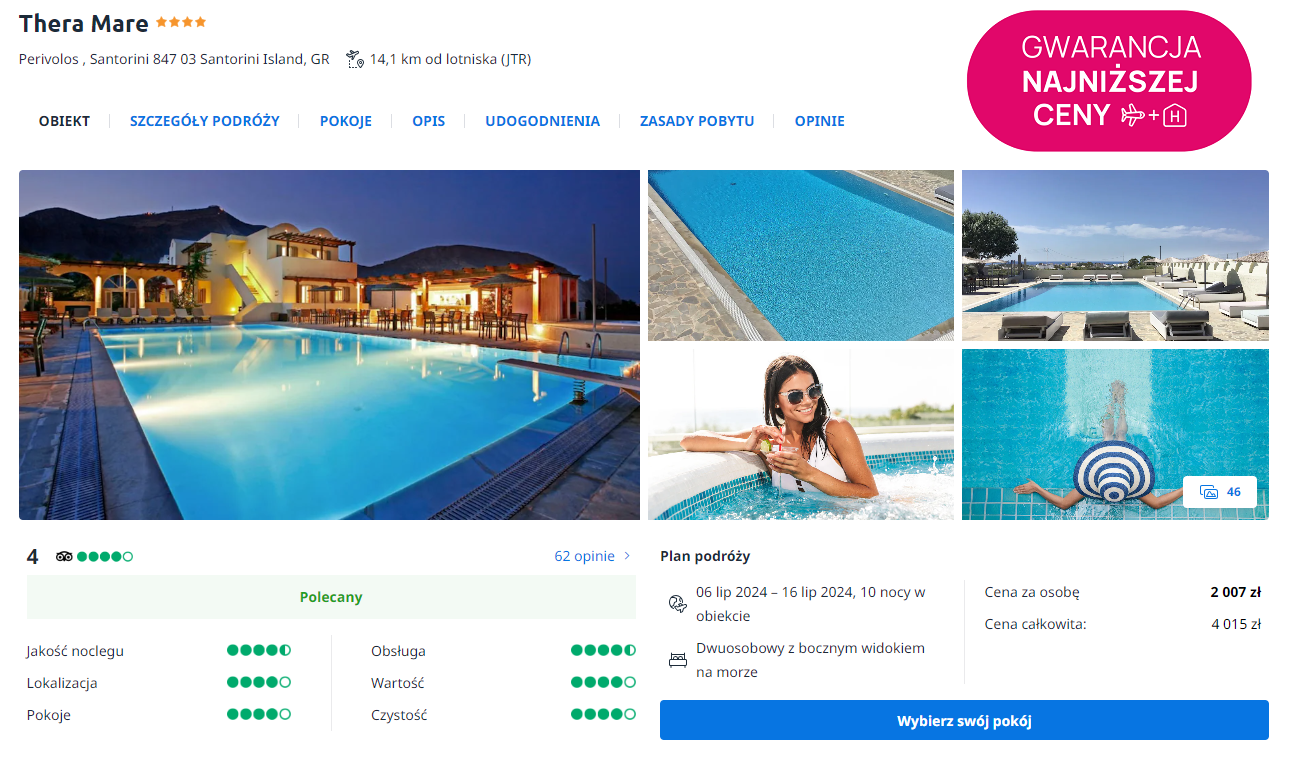Click the photo gallery icon showing 46
This screenshot has width=1293, height=758.
pyautogui.click(x=1208, y=492)
